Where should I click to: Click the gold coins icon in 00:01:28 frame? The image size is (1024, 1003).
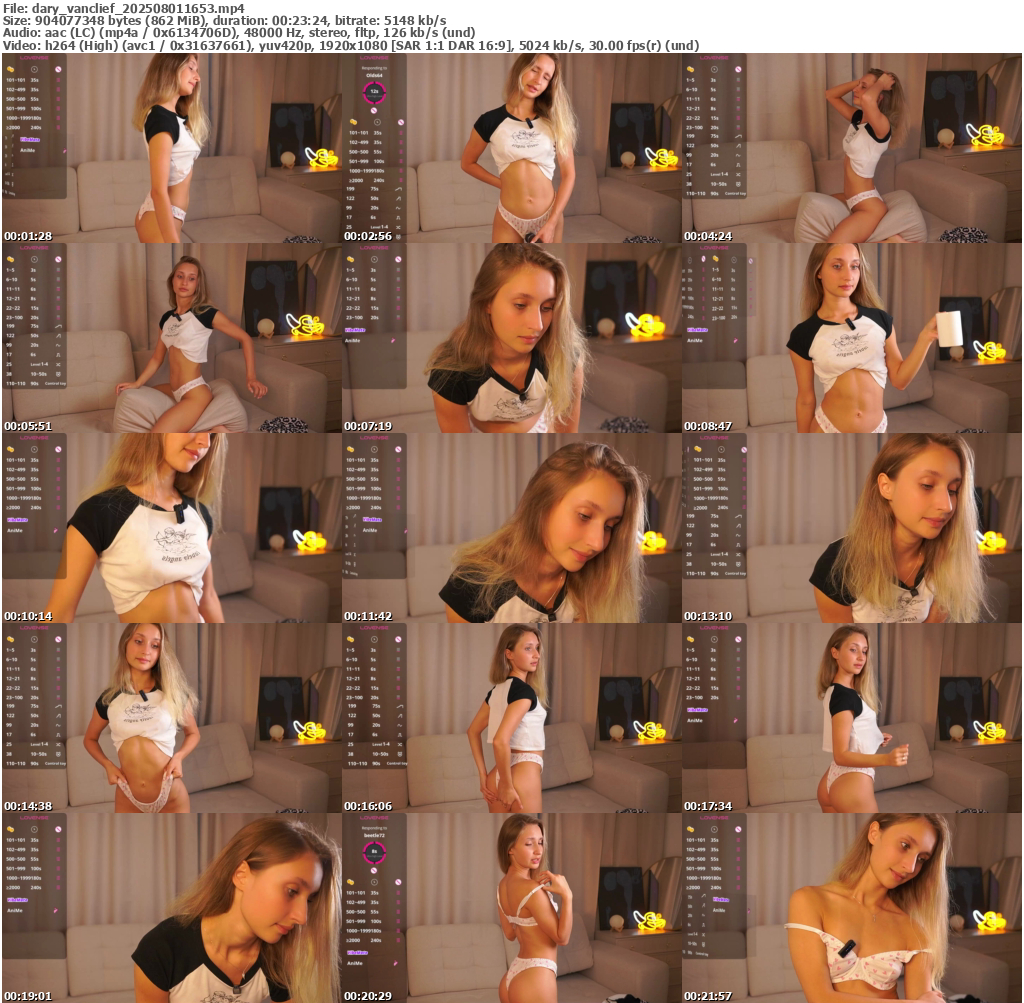10,70
